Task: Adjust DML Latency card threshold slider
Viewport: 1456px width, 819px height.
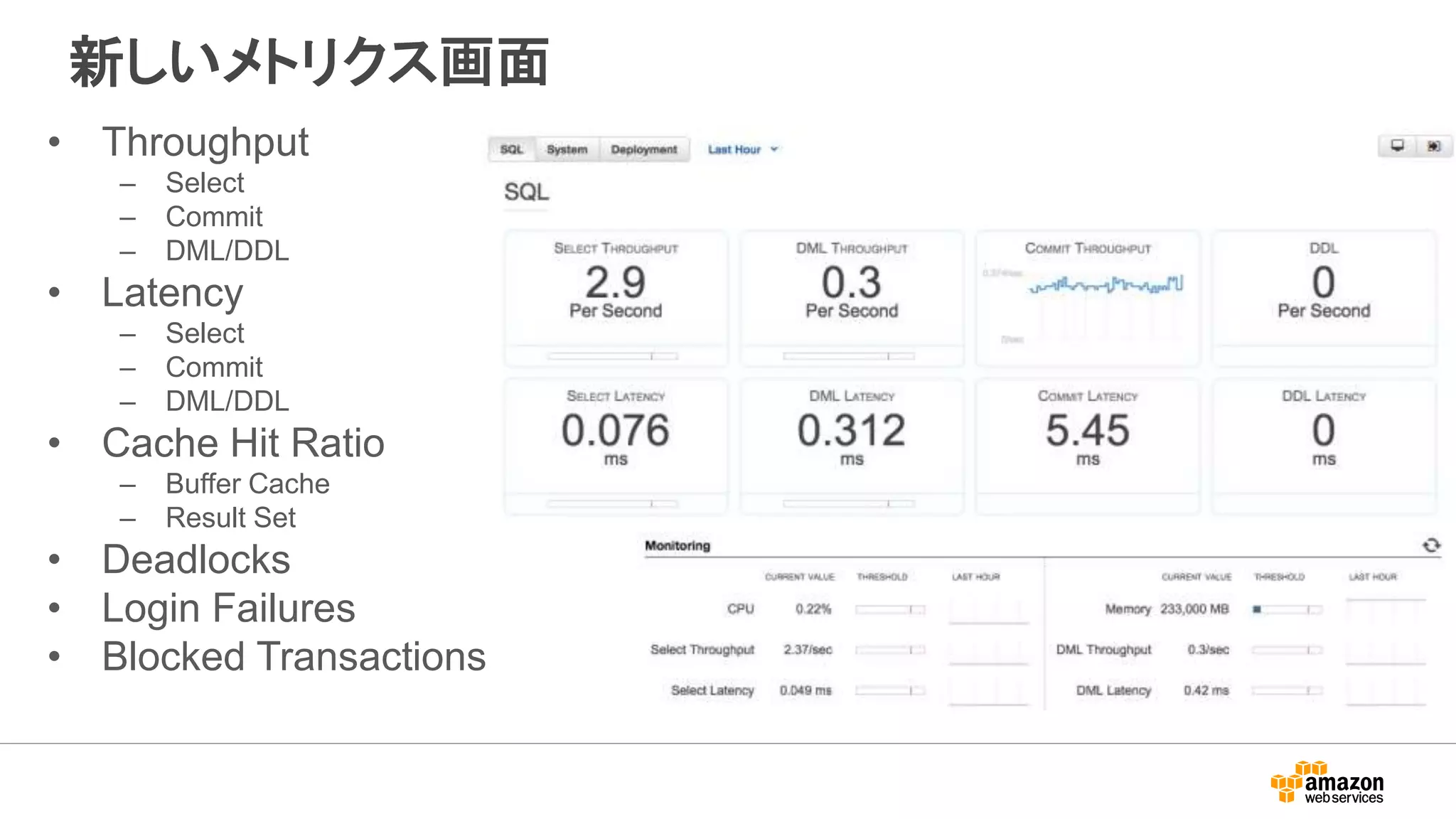Action: point(849,503)
